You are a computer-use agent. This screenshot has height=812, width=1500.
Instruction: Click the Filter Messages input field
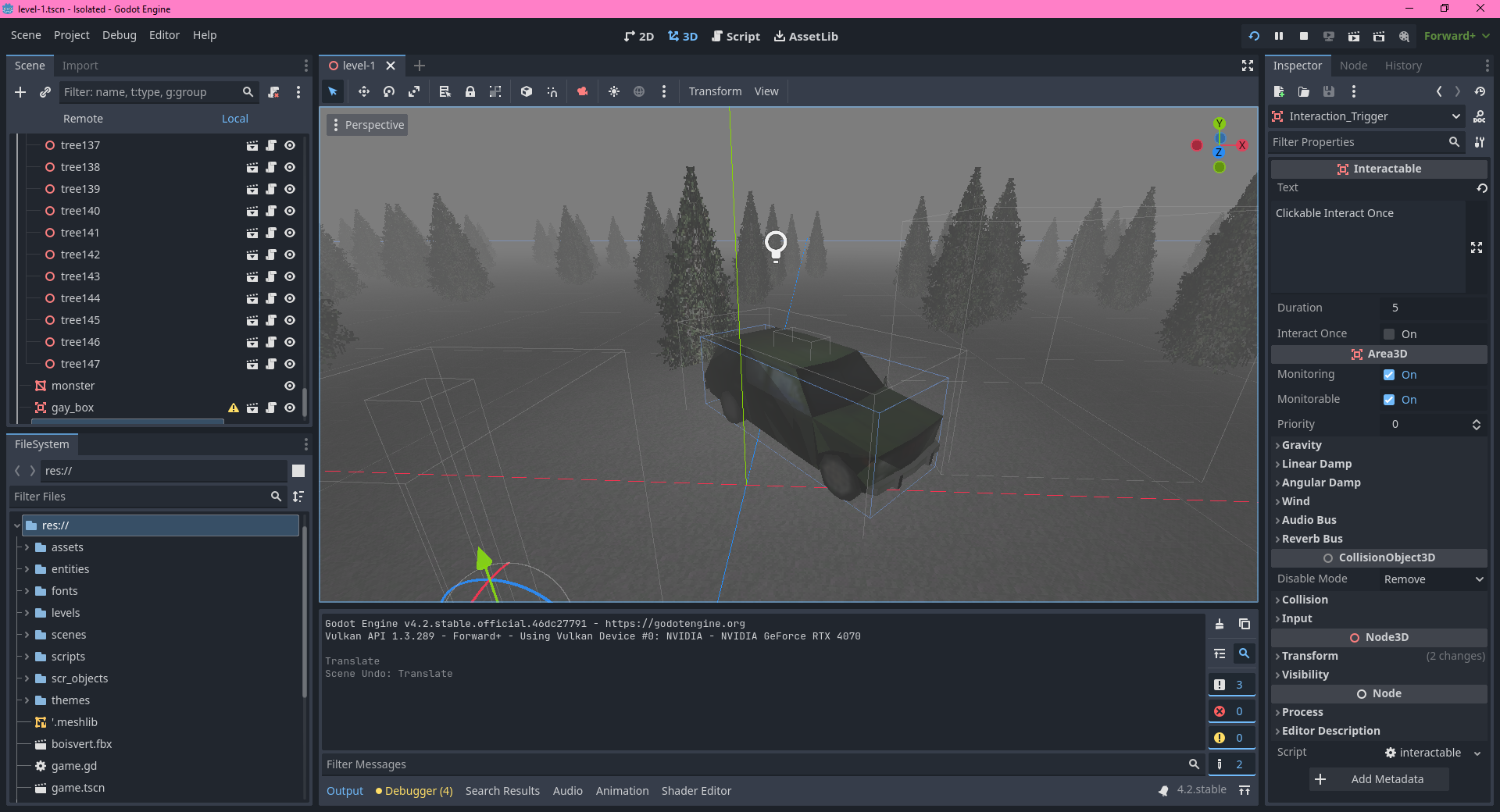pyautogui.click(x=754, y=764)
